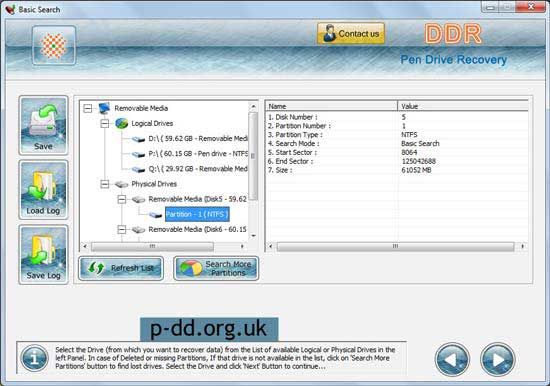
Task: Collapse the Removable Media root node
Action: tap(88, 108)
